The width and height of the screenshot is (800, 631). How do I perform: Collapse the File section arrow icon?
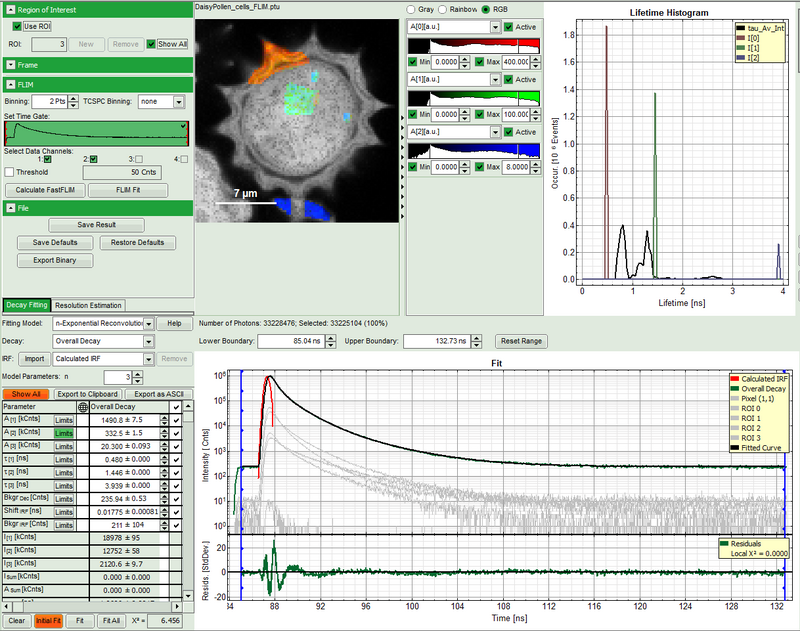(x=10, y=208)
